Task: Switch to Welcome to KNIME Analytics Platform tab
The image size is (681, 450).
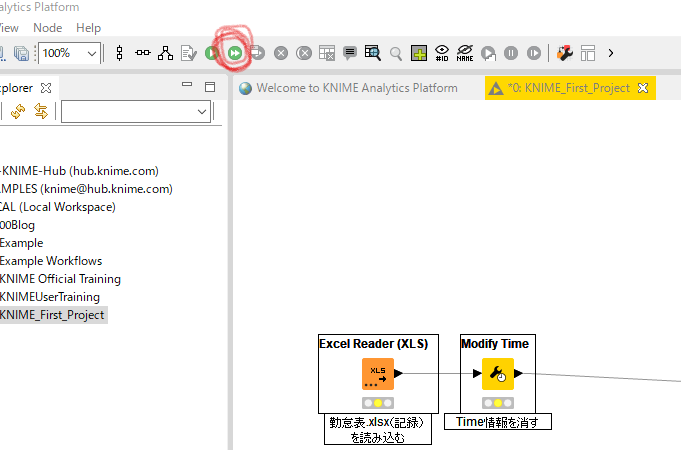Action: (x=349, y=88)
